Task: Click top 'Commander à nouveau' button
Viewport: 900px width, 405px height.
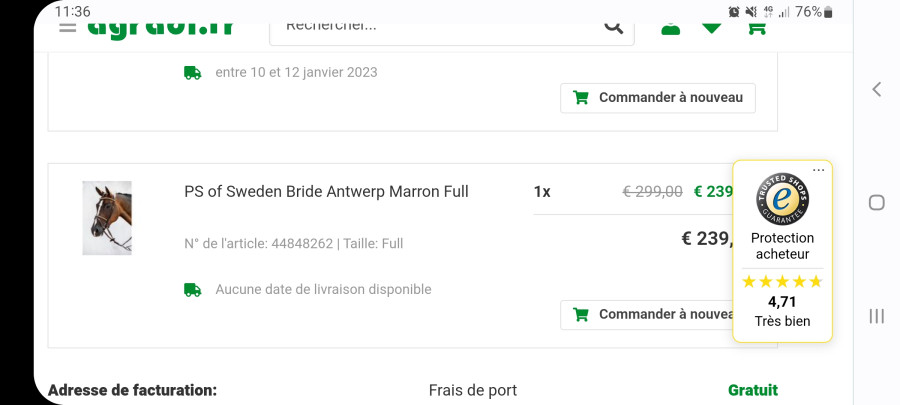Action: click(x=658, y=98)
